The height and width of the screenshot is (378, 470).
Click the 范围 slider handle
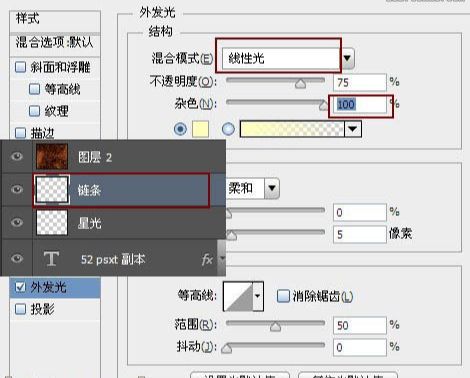(x=275, y=327)
